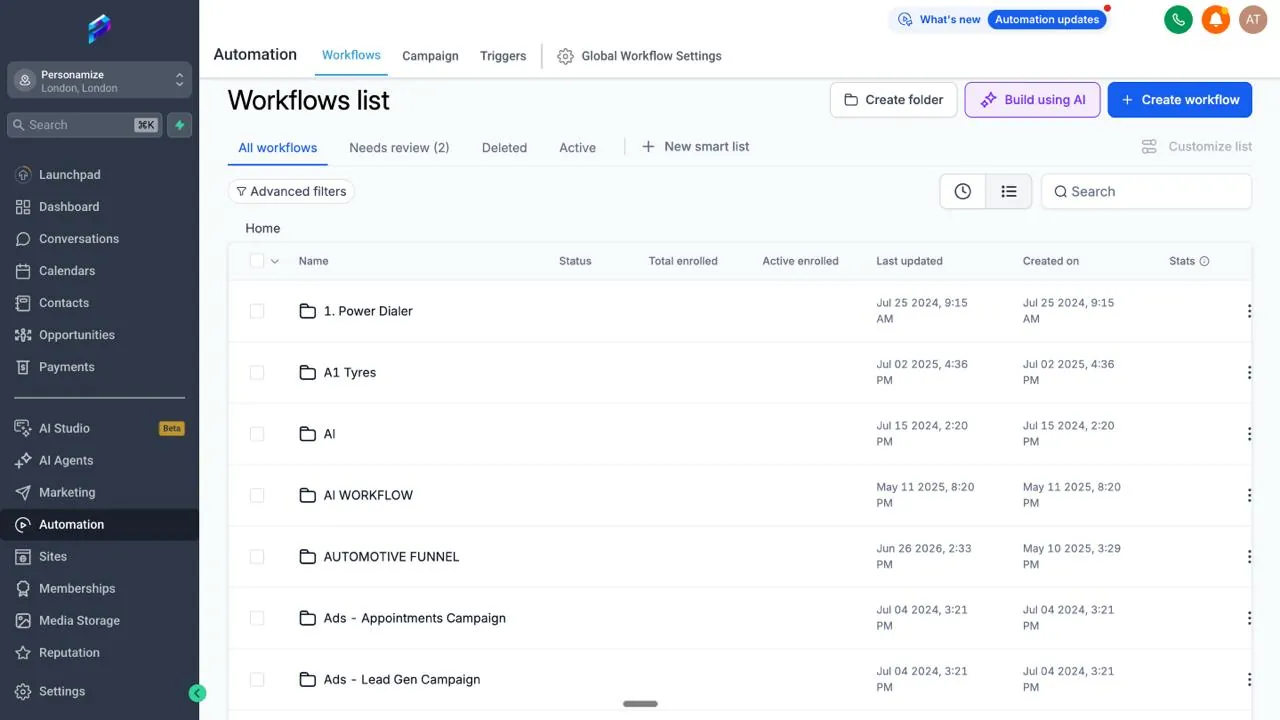Click the horizontal scrollbar handle at bottom
Viewport: 1280px width, 720px height.
coord(640,704)
